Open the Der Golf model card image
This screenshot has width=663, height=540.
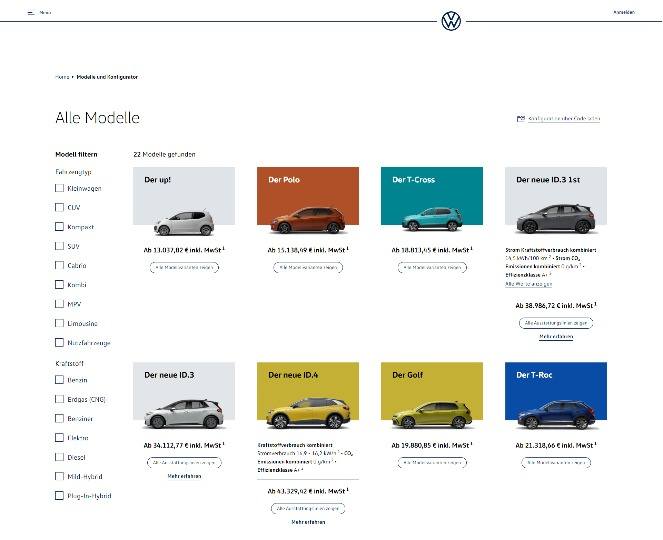tap(432, 396)
